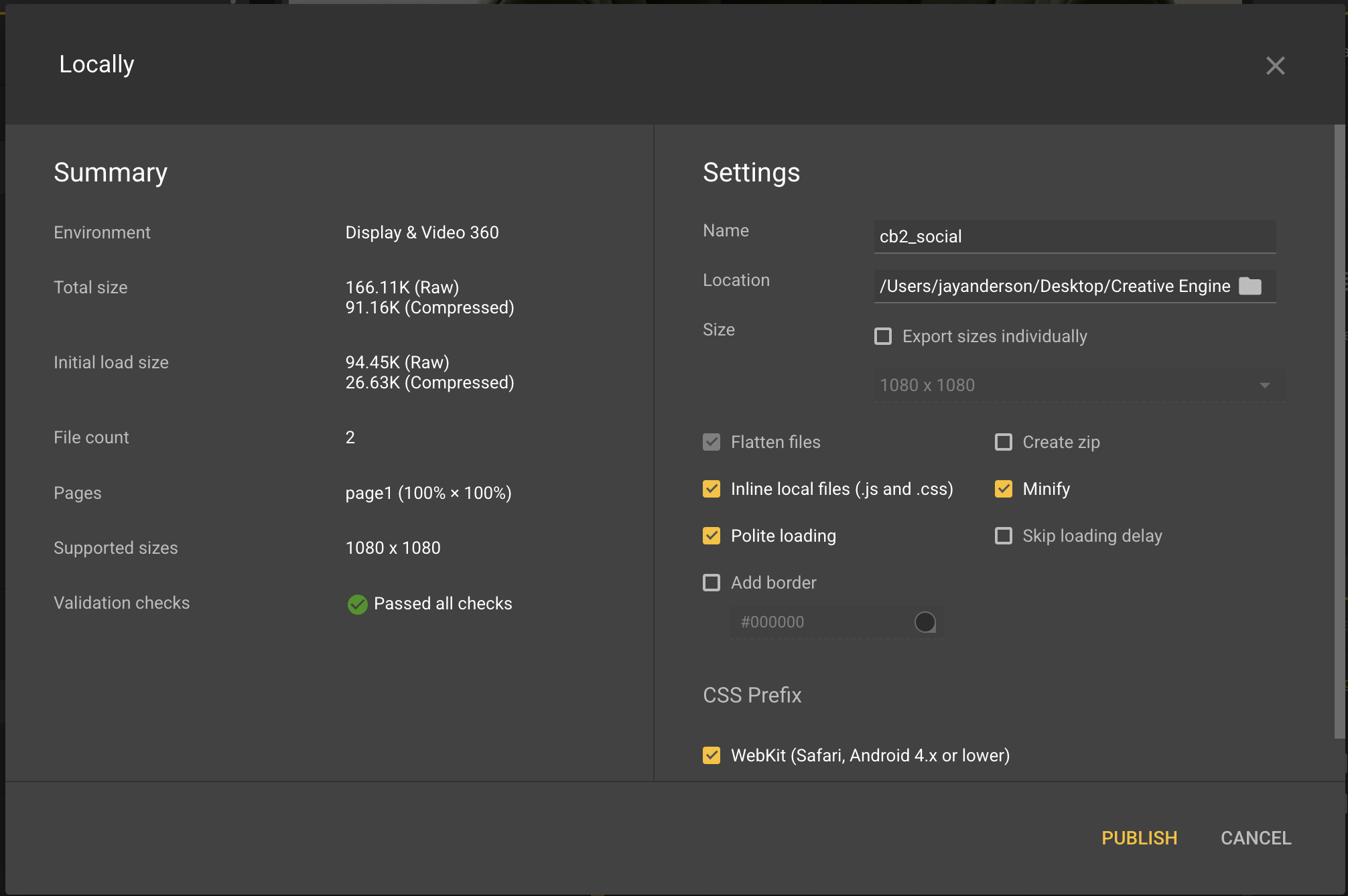Viewport: 1348px width, 896px height.
Task: Click the PUBLISH button
Action: 1139,838
